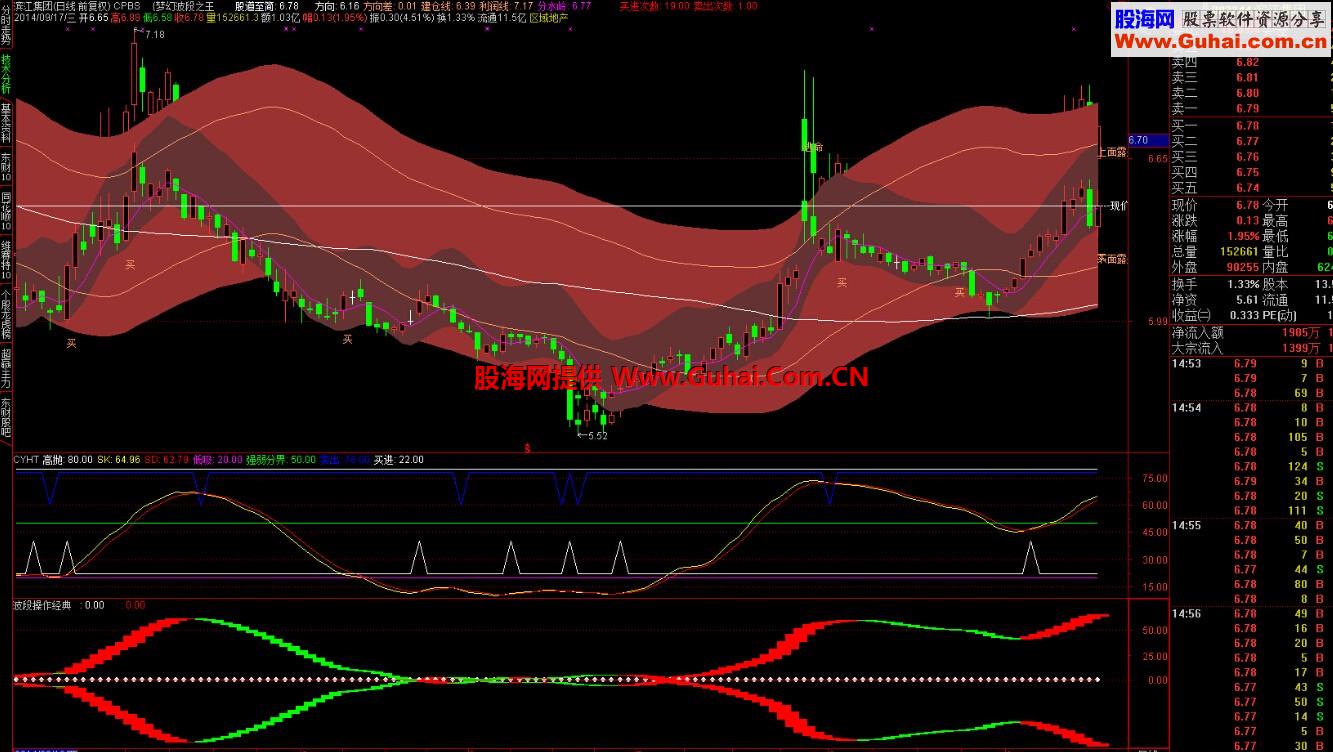Click the 区域地产 sector label

tap(548, 18)
